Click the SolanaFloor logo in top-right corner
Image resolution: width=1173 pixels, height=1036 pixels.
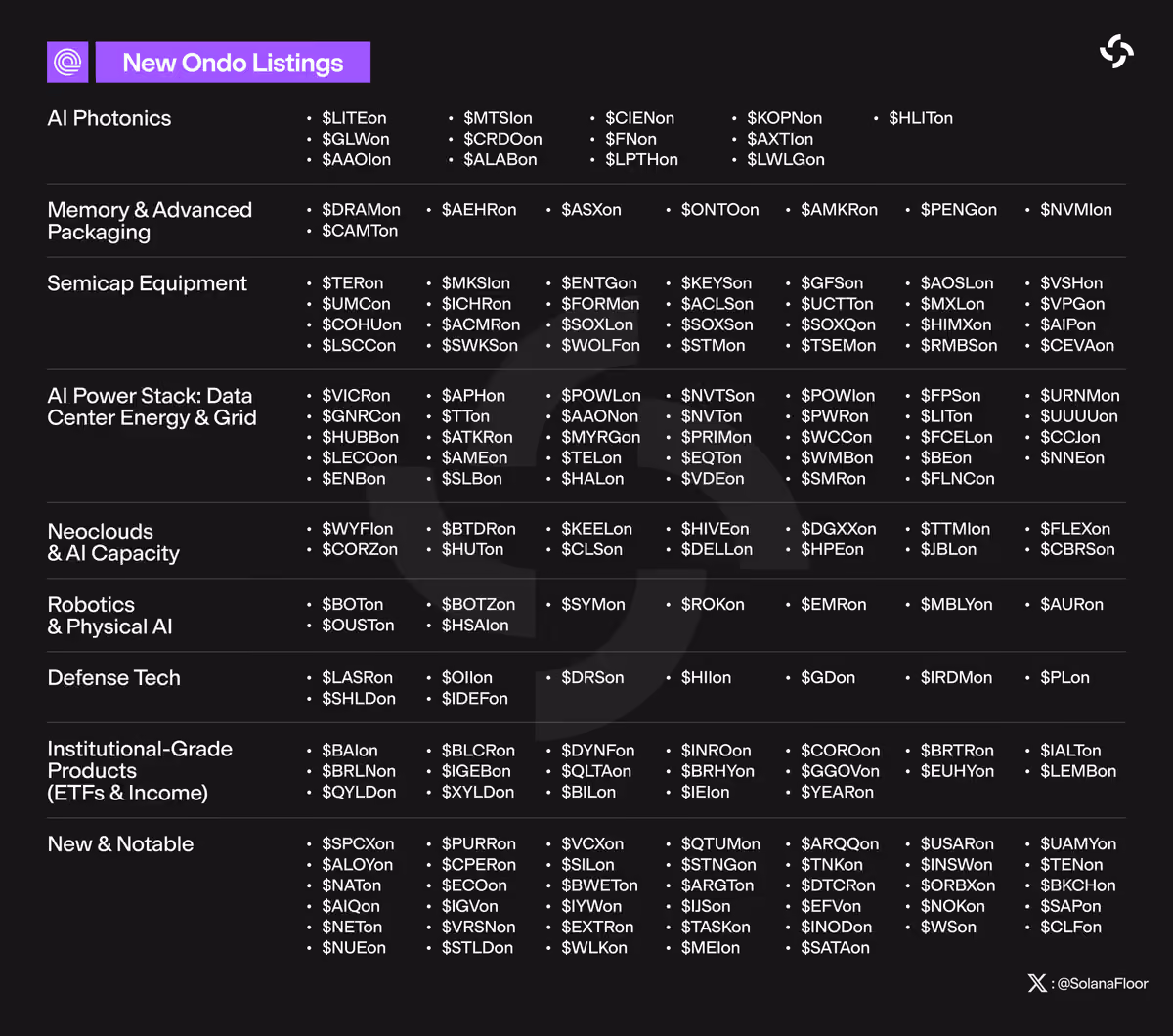(1116, 51)
